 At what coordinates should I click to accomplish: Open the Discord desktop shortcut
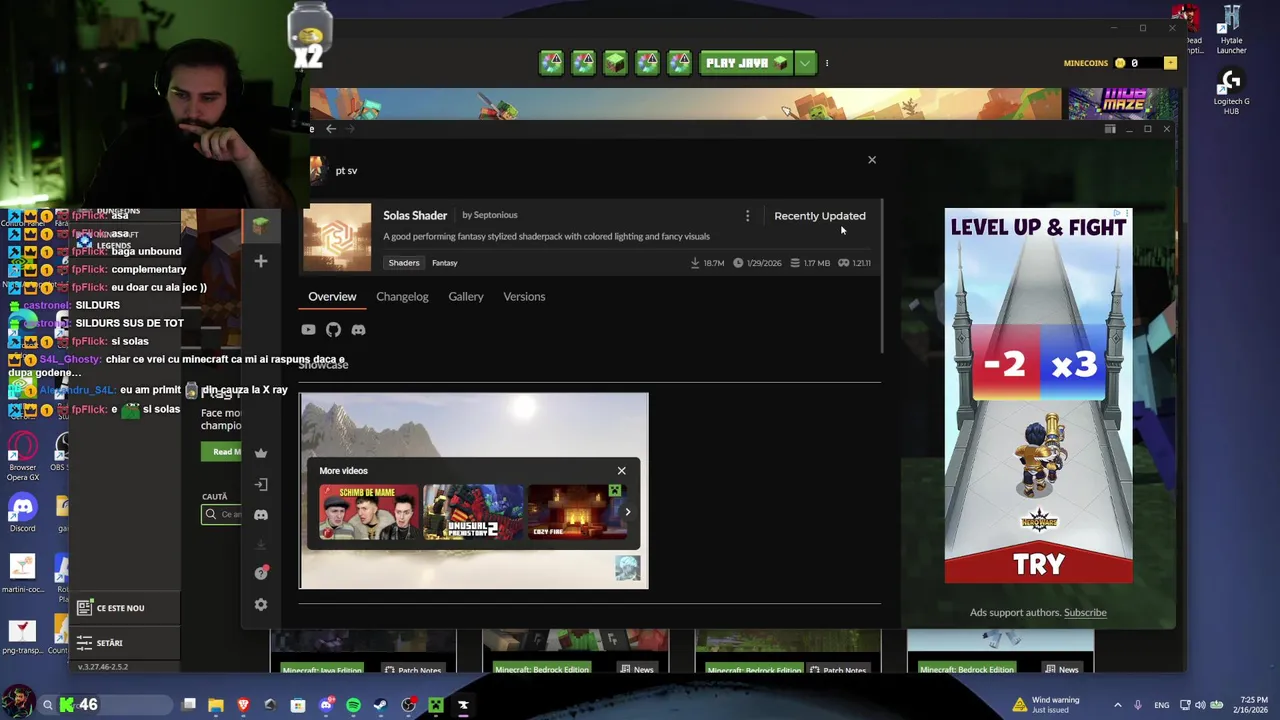[22, 514]
